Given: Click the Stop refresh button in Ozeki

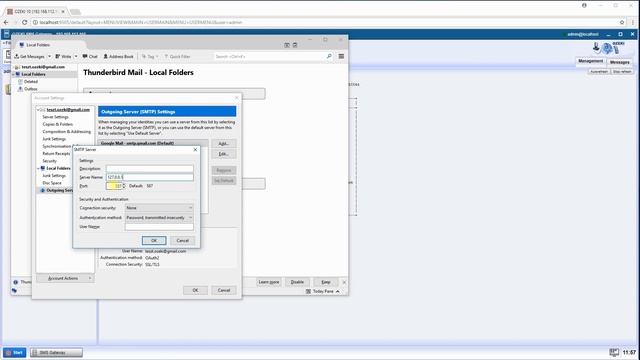Looking at the screenshot, I should 622,71.
